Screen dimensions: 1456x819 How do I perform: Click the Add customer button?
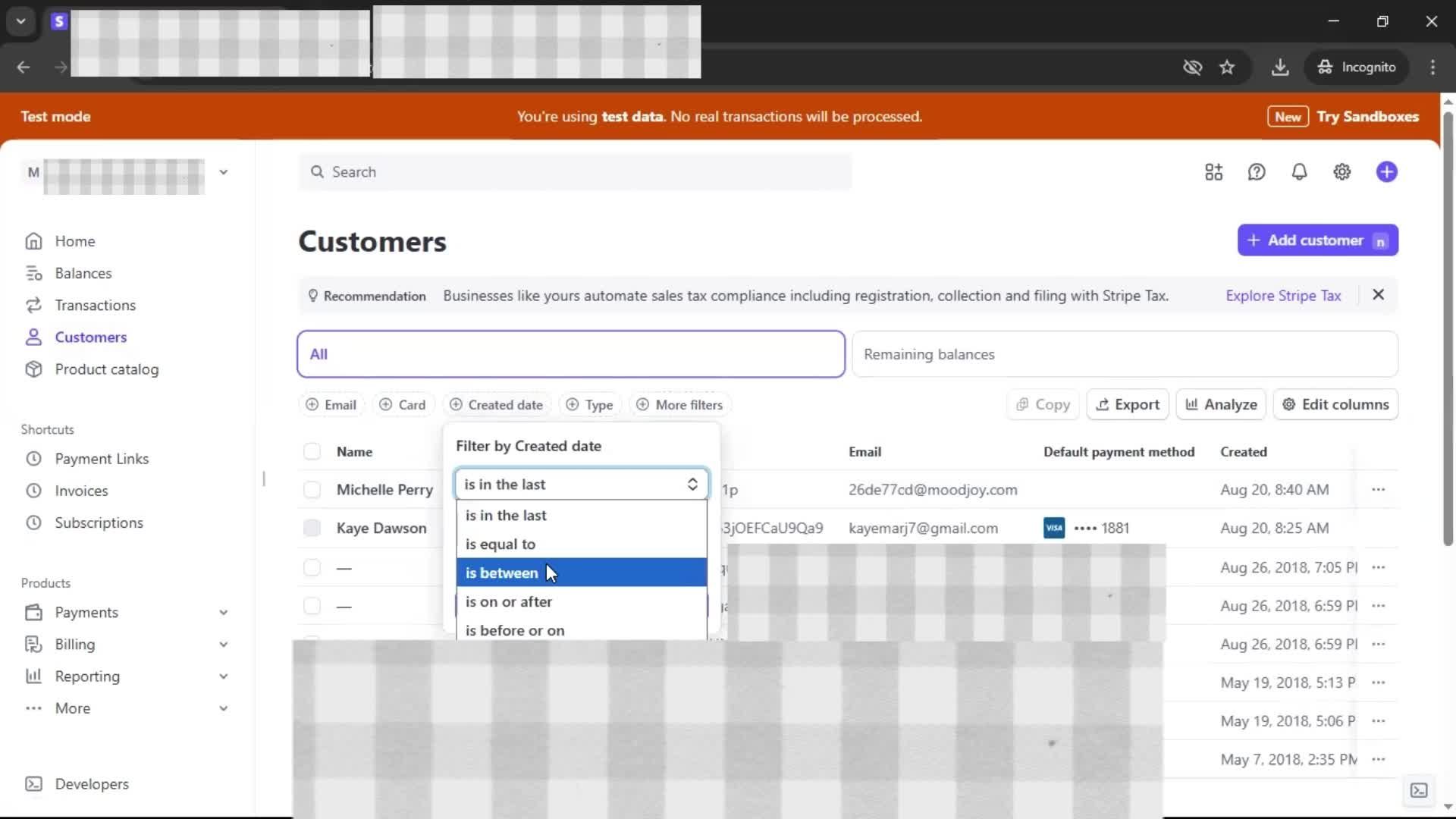(1317, 240)
